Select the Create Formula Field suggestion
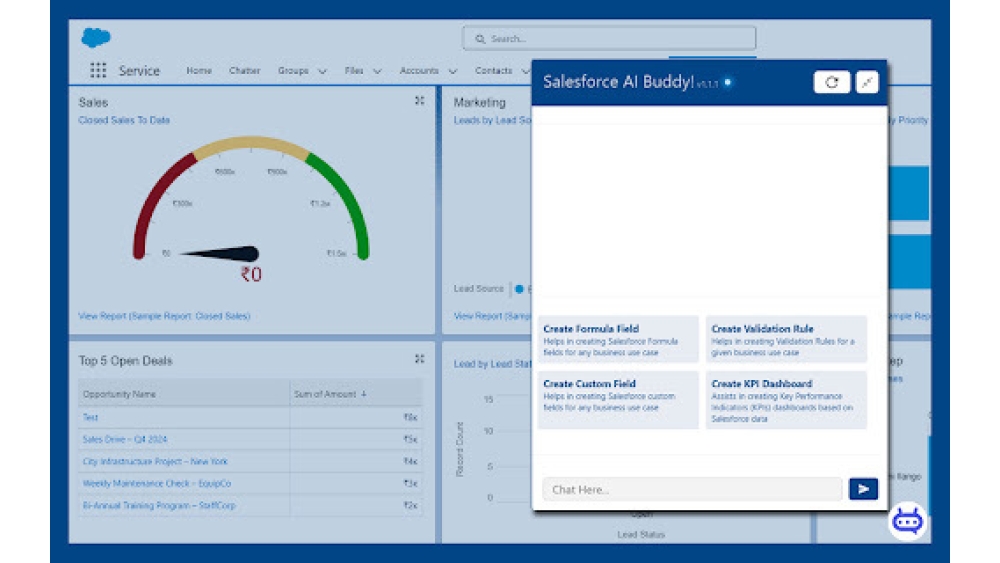Screen dimensions: 1000x563 (x=618, y=339)
